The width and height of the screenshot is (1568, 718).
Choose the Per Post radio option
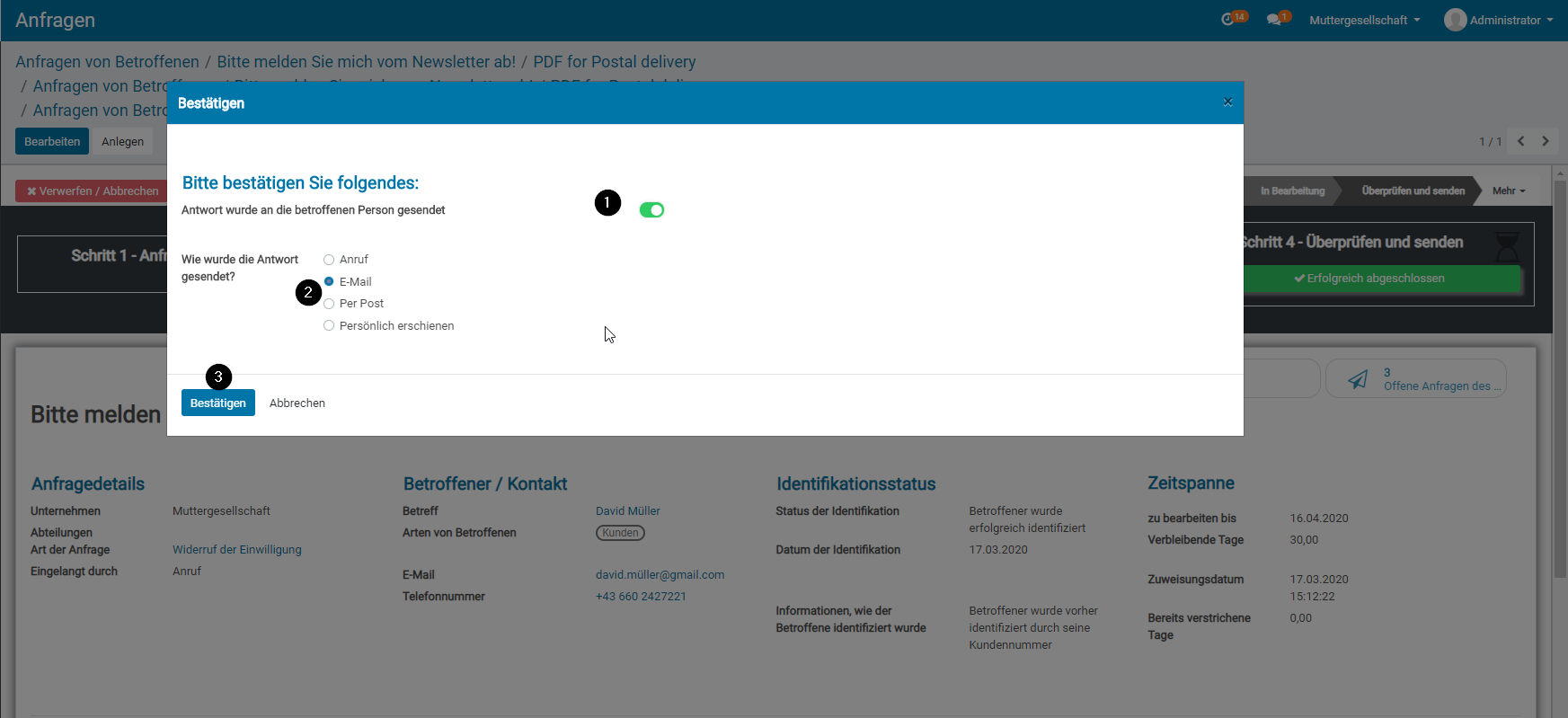(x=329, y=304)
